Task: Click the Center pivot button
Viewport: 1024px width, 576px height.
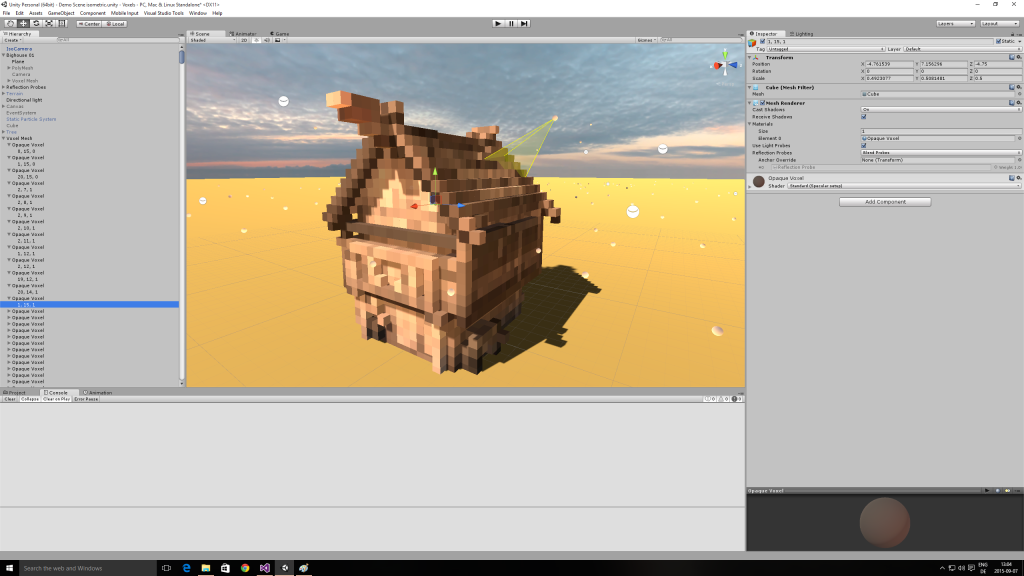Action: point(89,24)
